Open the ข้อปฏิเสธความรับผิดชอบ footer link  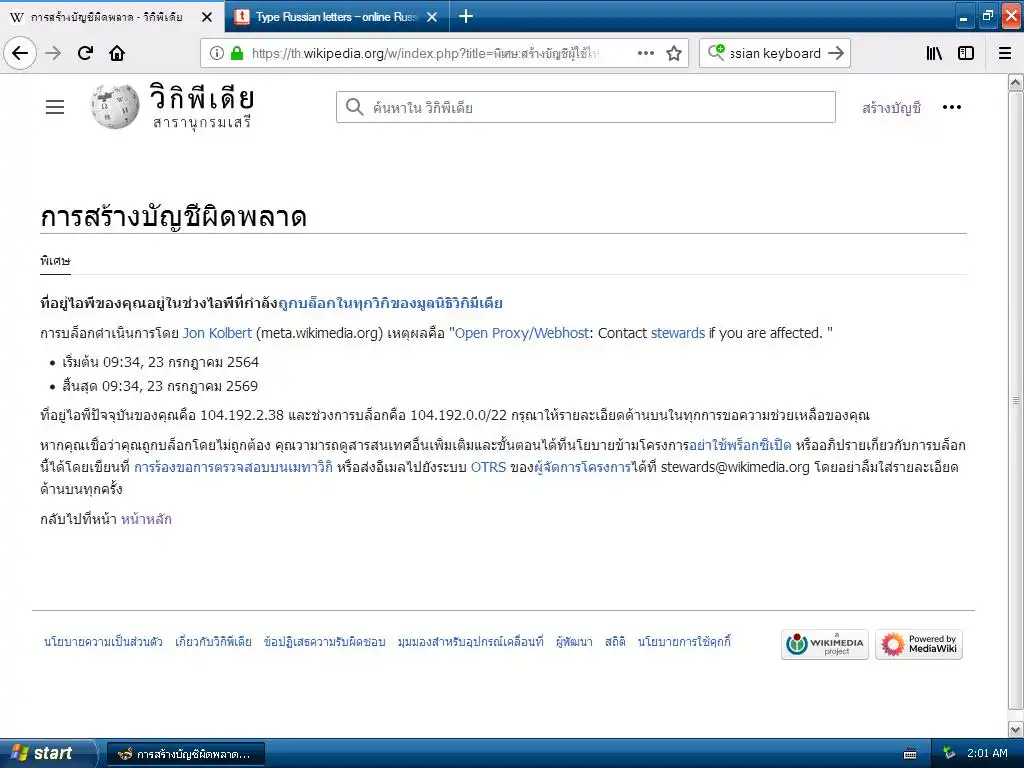(x=325, y=642)
